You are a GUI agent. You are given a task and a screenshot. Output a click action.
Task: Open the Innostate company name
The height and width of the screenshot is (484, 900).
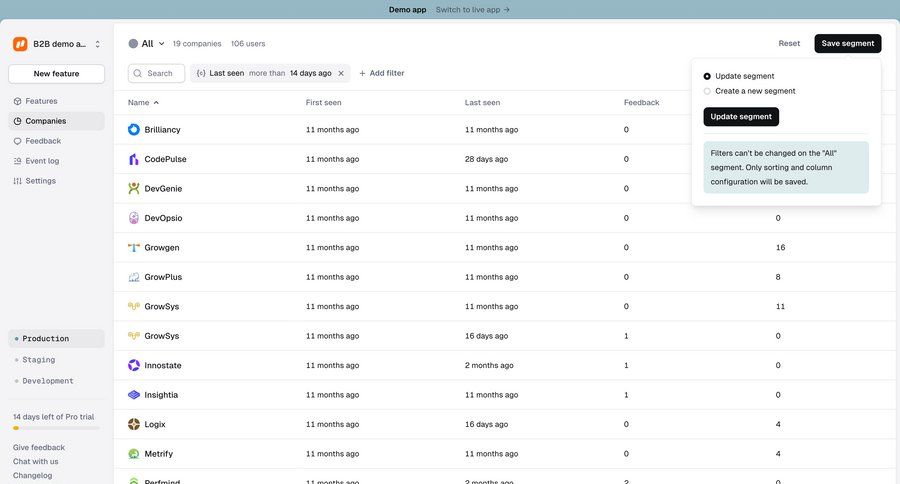coord(163,365)
